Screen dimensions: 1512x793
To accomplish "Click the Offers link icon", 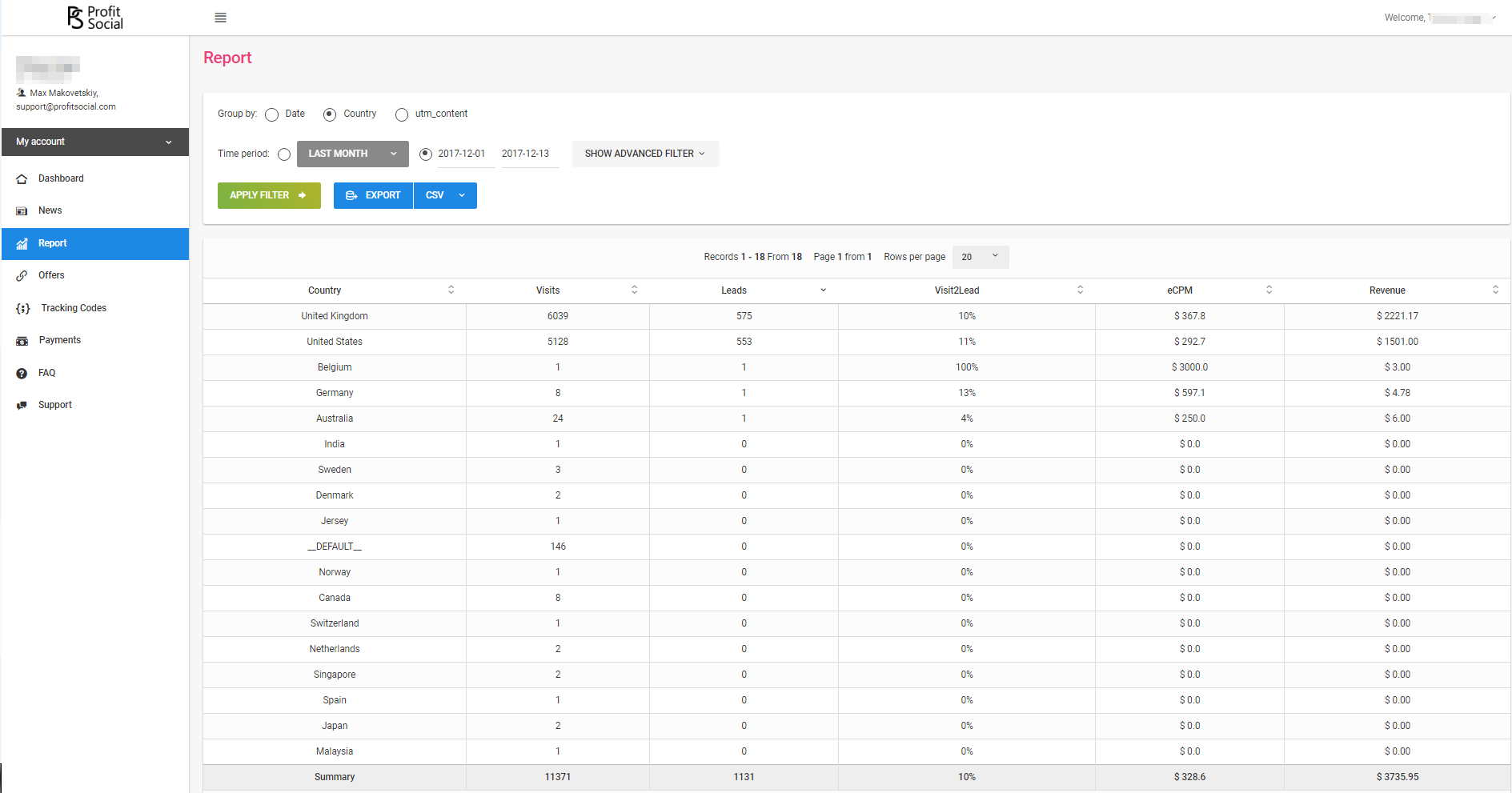I will [x=22, y=276].
